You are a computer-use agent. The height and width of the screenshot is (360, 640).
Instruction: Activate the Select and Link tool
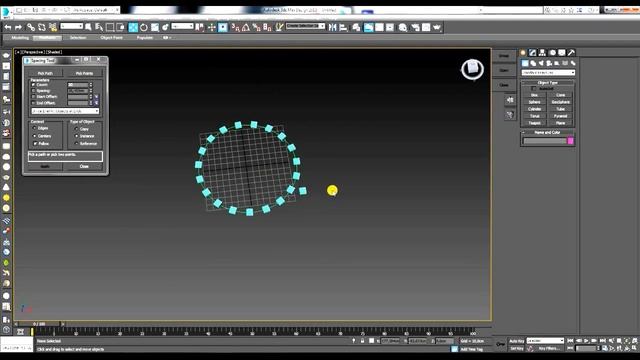pyautogui.click(x=31, y=27)
